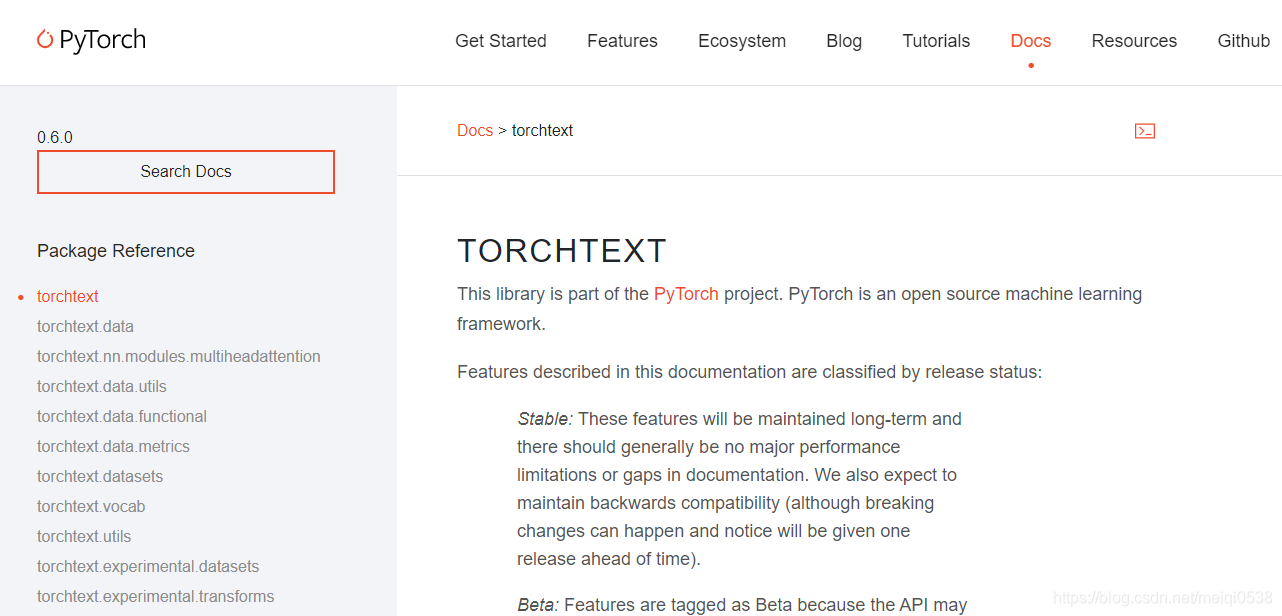Open the shortcuts terminal icon near the breadcrumb

coord(1144,130)
